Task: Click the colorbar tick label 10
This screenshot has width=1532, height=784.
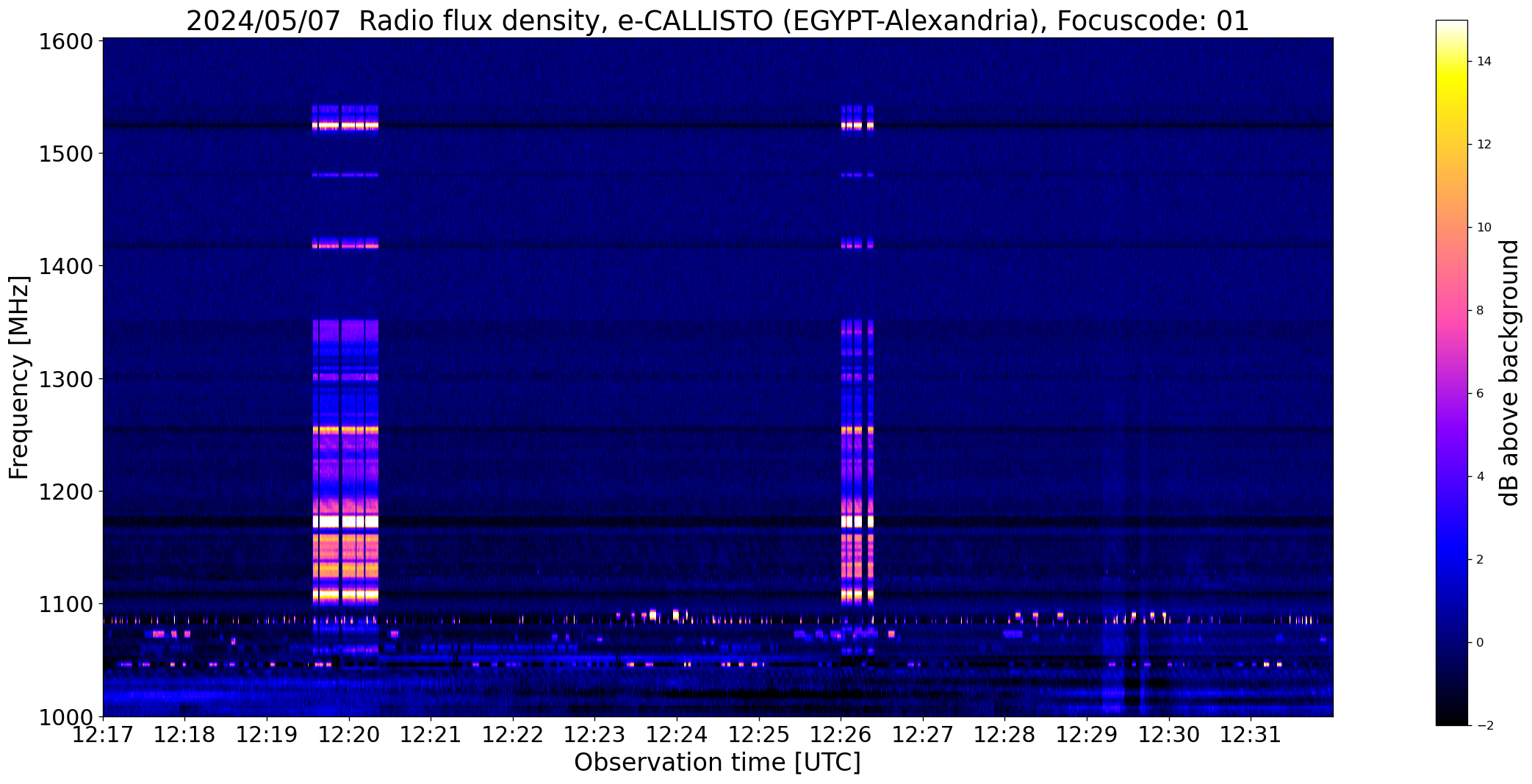Action: coord(1484,228)
